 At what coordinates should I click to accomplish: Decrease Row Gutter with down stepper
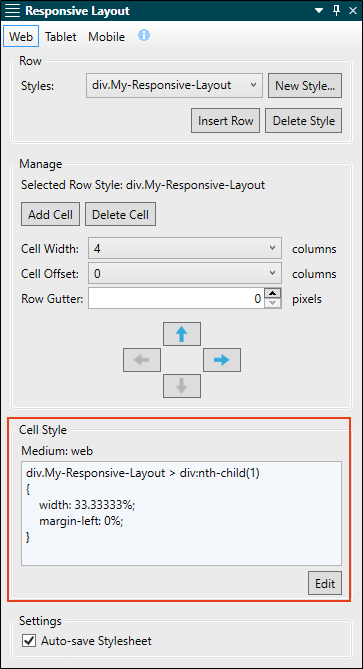[273, 304]
